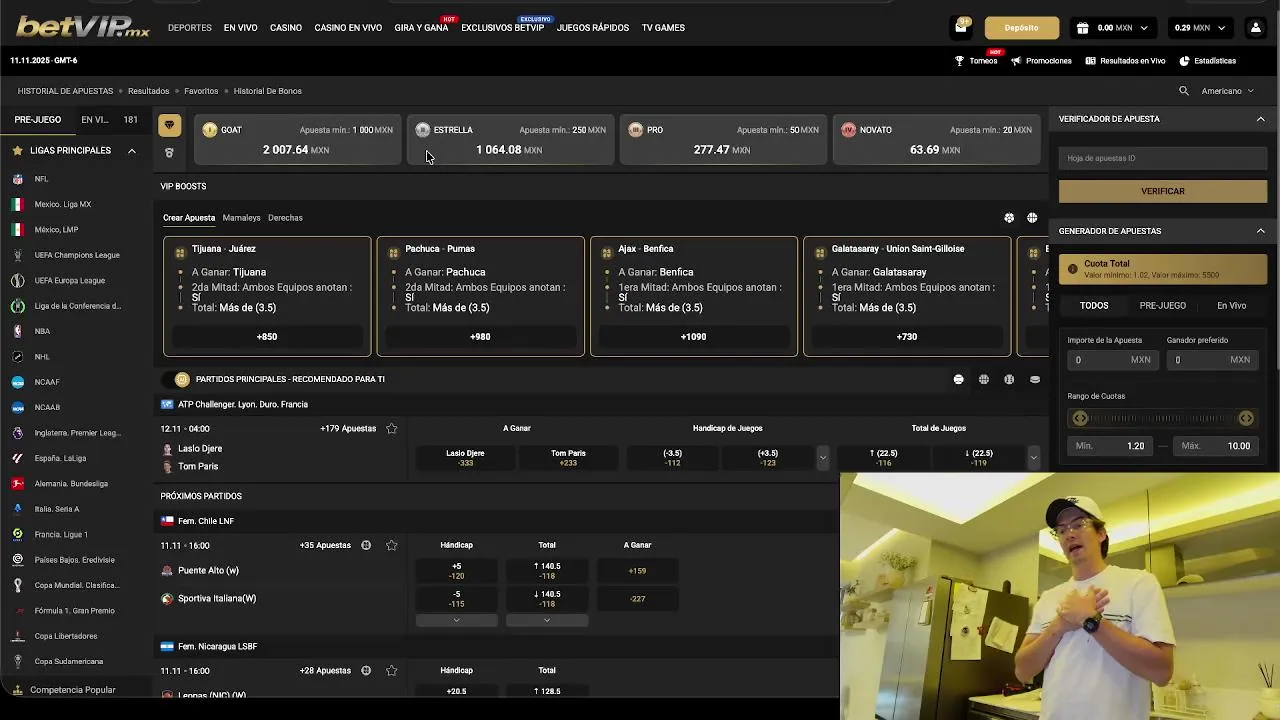This screenshot has width=1280, height=720.
Task: Open Favoritos link
Action: pyautogui.click(x=201, y=91)
